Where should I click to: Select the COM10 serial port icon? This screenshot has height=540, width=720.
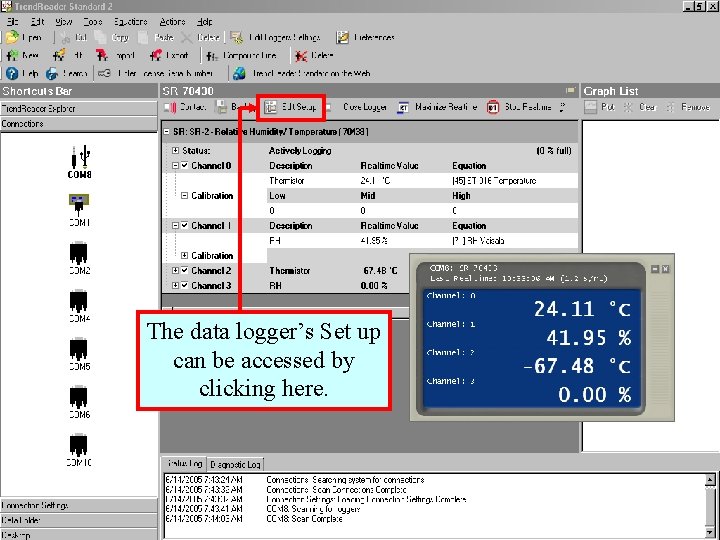tap(79, 445)
